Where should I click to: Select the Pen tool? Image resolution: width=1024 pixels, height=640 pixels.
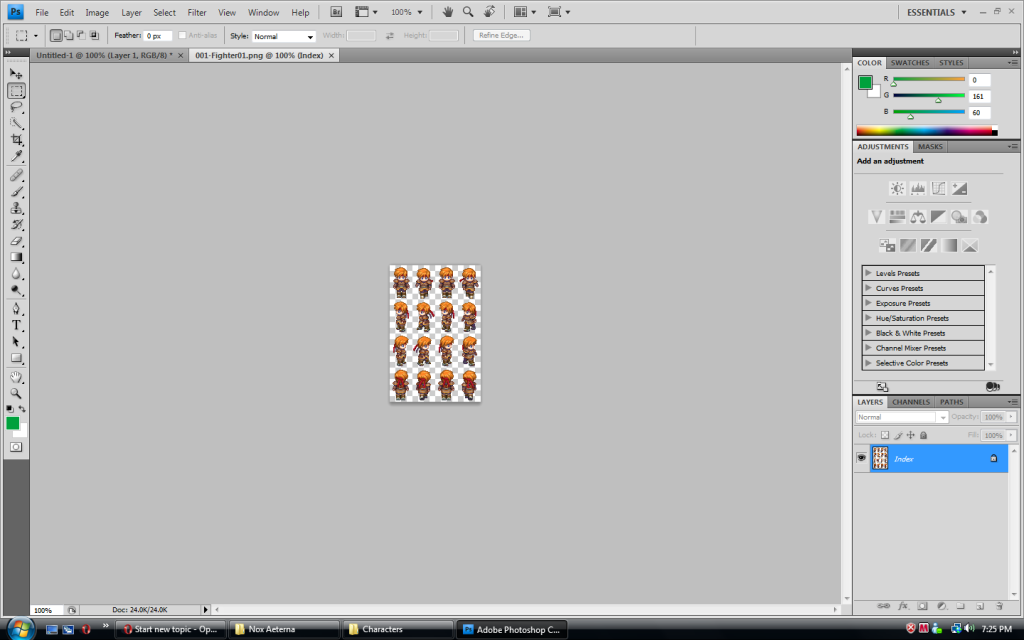pyautogui.click(x=16, y=309)
